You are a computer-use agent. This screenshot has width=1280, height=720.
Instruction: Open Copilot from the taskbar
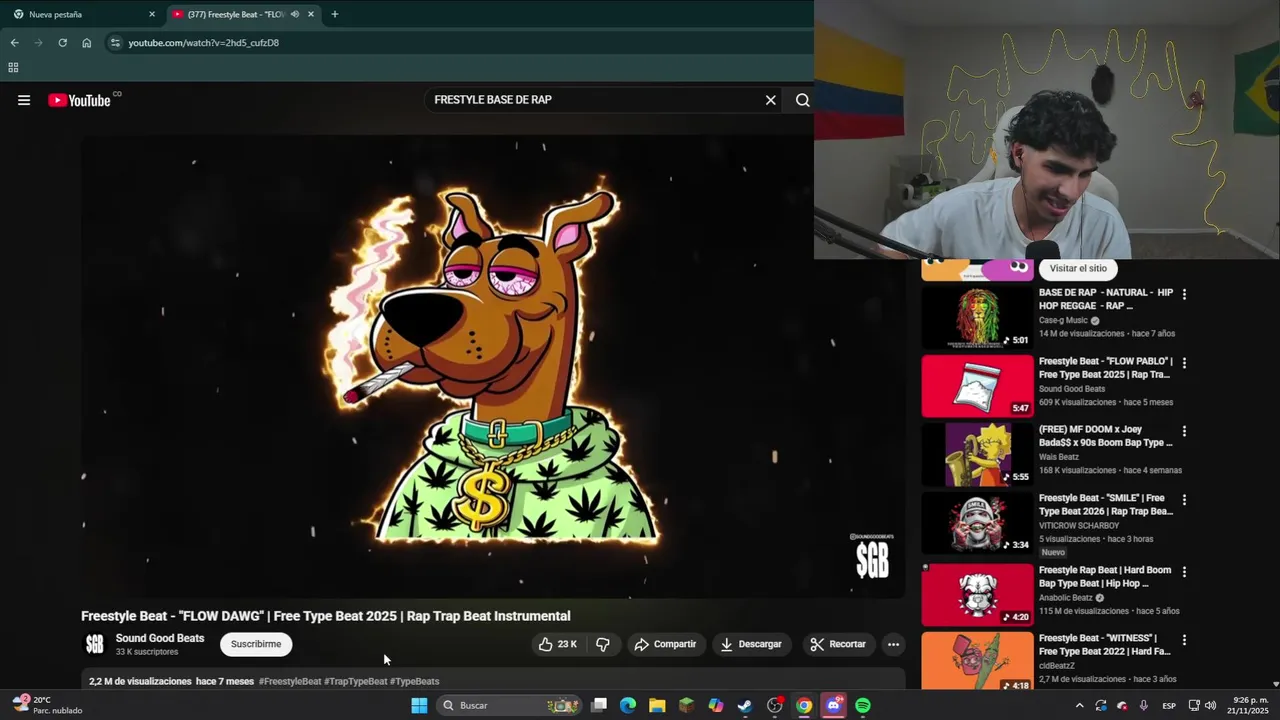[x=716, y=706]
